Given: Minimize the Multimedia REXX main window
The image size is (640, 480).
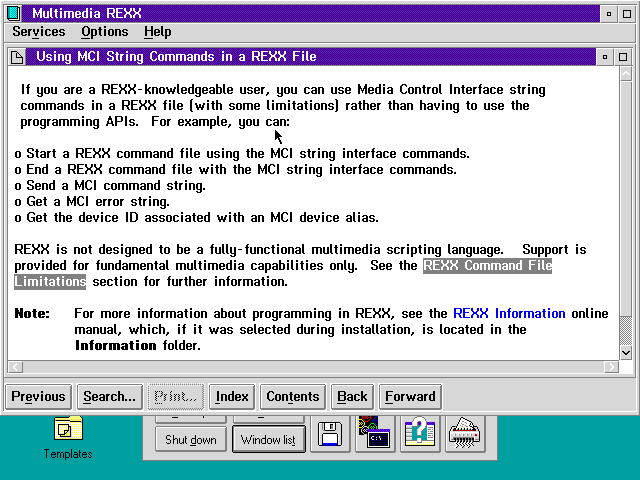Looking at the screenshot, I should 609,14.
